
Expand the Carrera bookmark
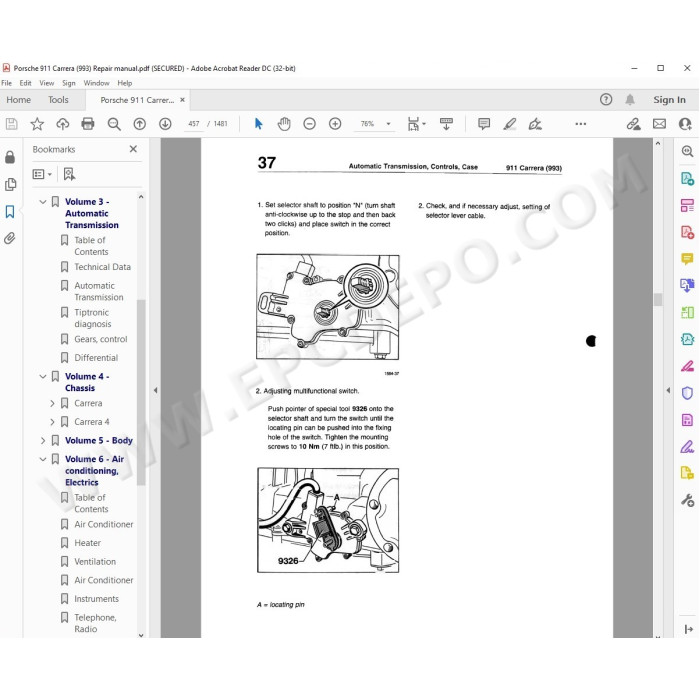52,404
